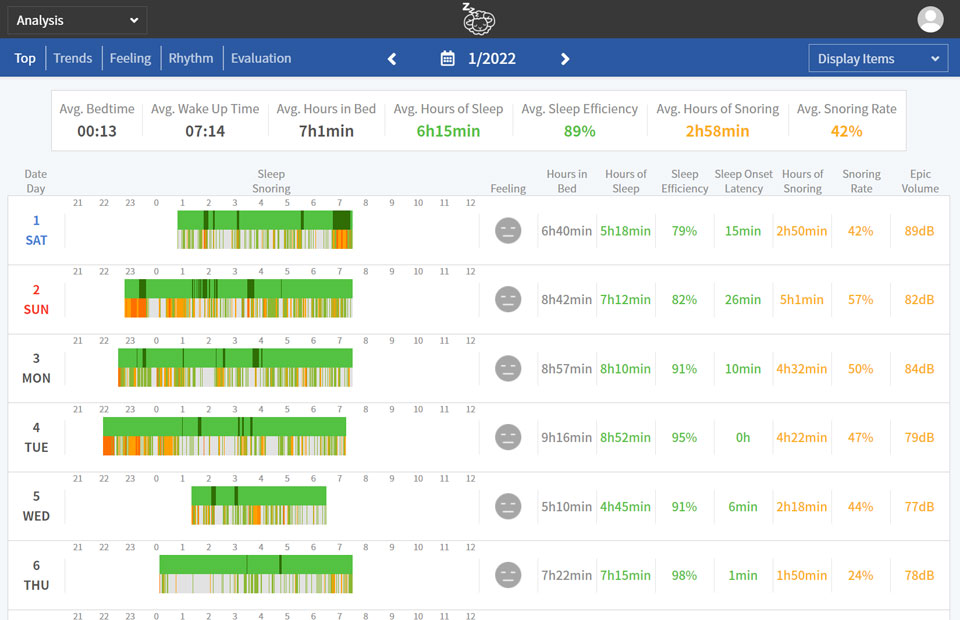Advance to the next month with the right chevron
The image size is (960, 620).
[565, 58]
